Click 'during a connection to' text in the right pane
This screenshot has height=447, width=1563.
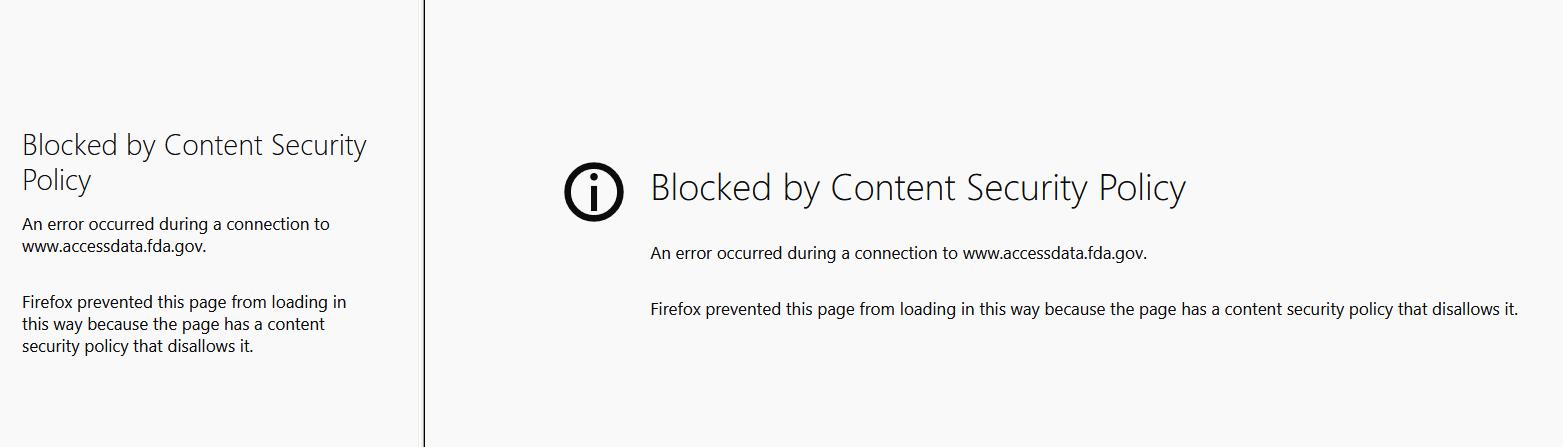tap(873, 254)
